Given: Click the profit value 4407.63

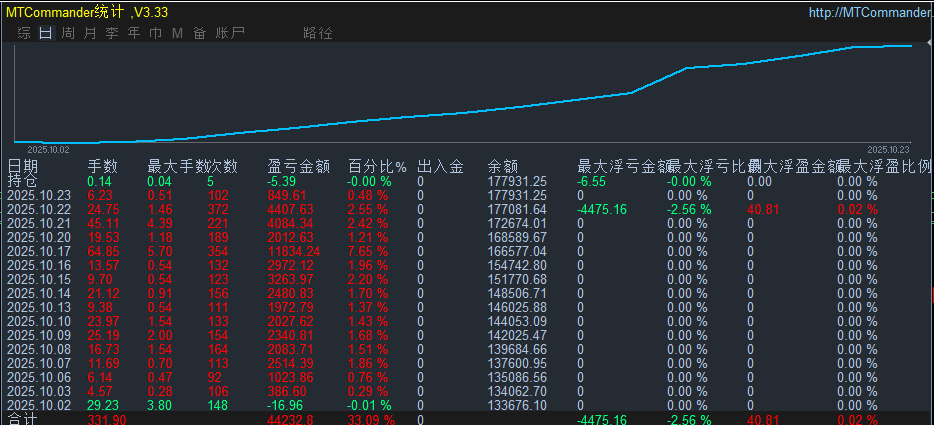Looking at the screenshot, I should [291, 210].
